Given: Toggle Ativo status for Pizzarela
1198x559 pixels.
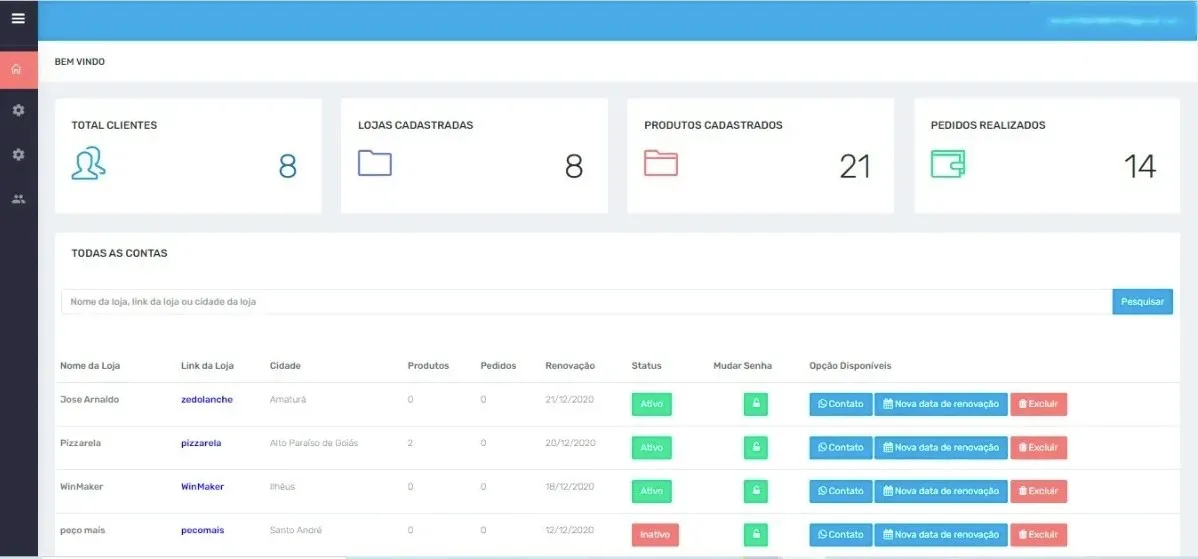Looking at the screenshot, I should 652,448.
